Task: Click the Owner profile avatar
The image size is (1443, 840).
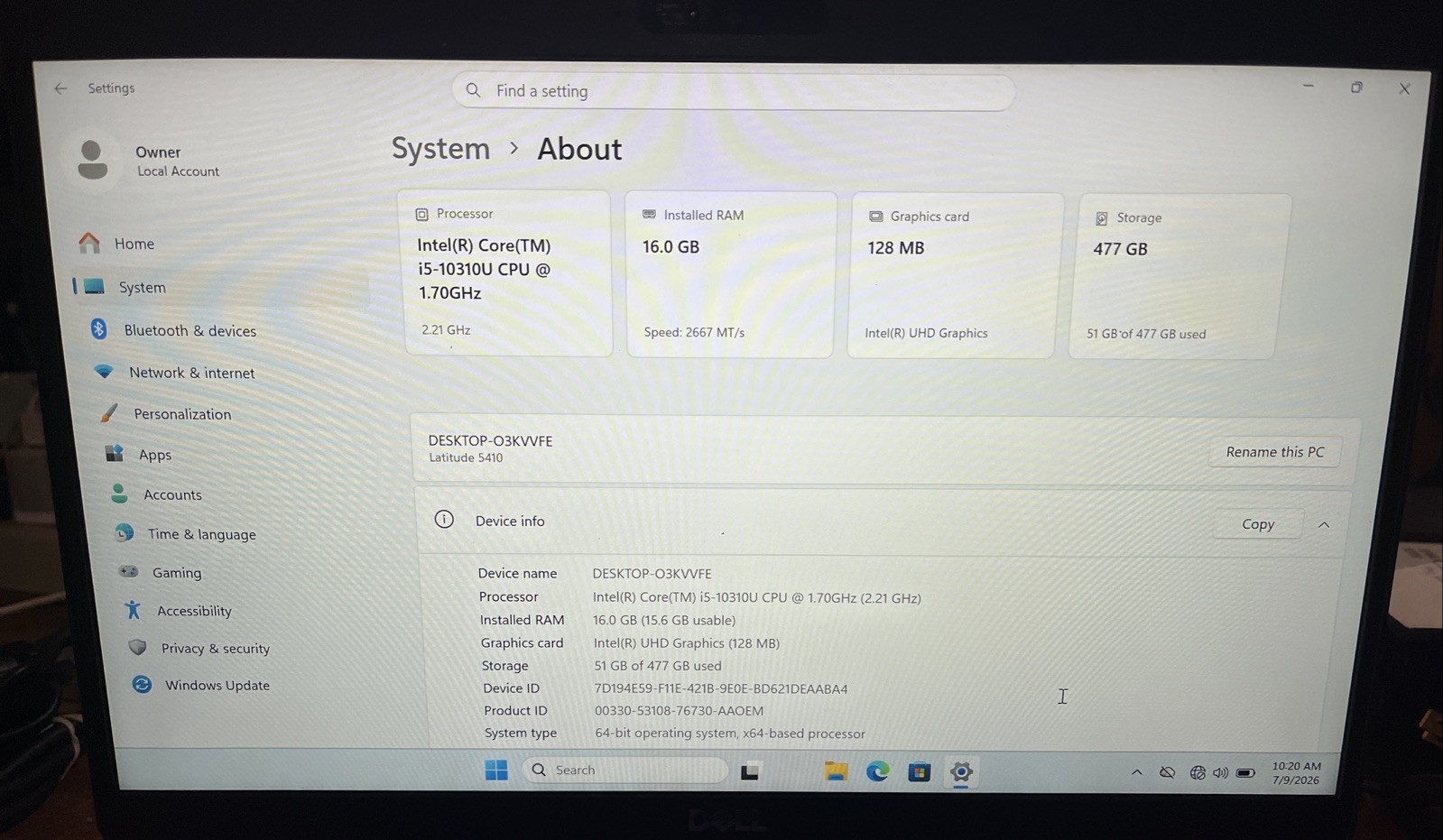Action: click(x=92, y=160)
